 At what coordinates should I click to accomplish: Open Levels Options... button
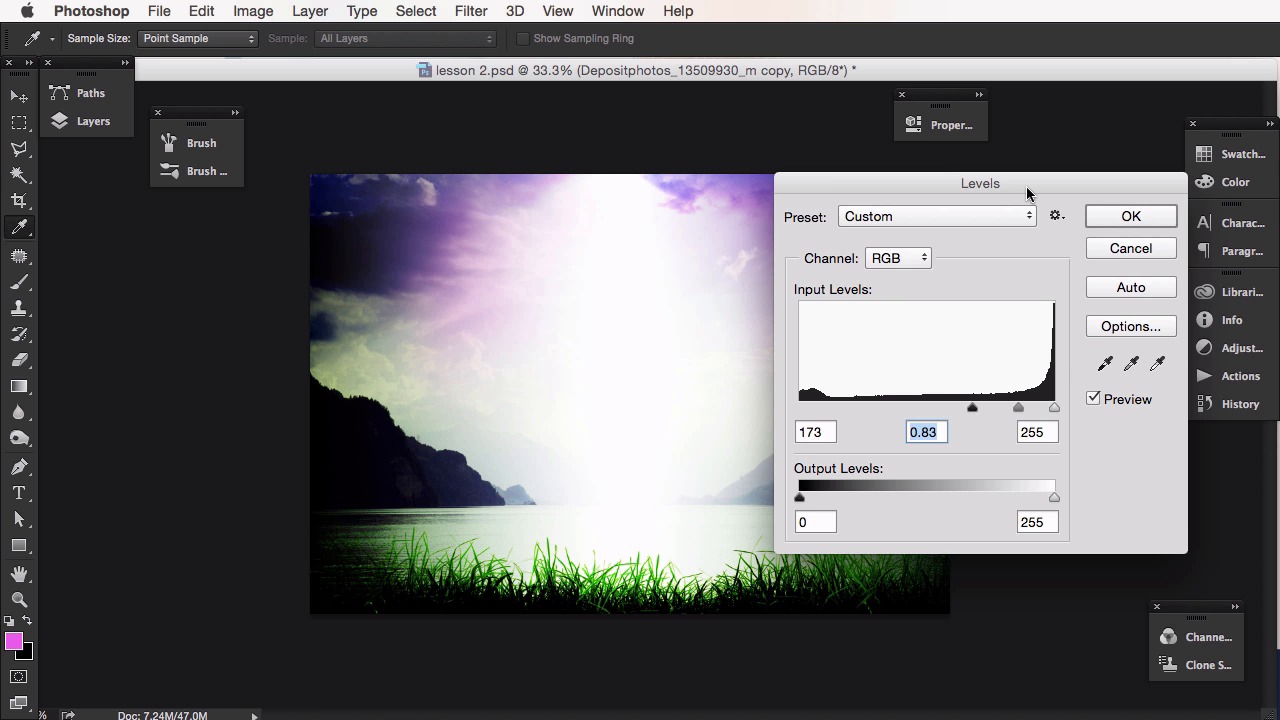point(1131,326)
